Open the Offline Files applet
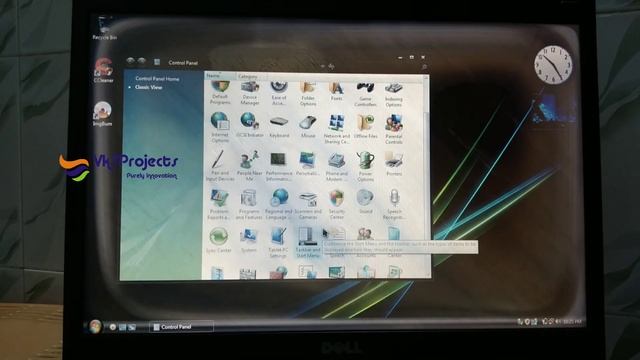Image resolution: width=640 pixels, height=360 pixels. pos(366,127)
